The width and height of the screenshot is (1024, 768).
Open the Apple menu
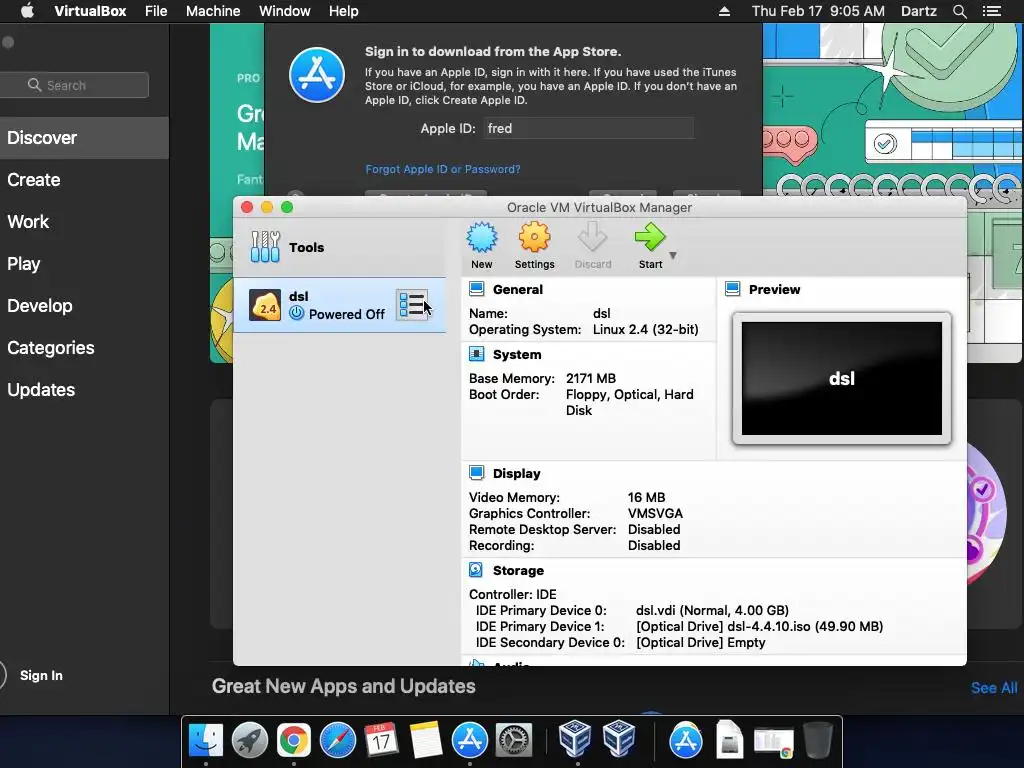(27, 11)
